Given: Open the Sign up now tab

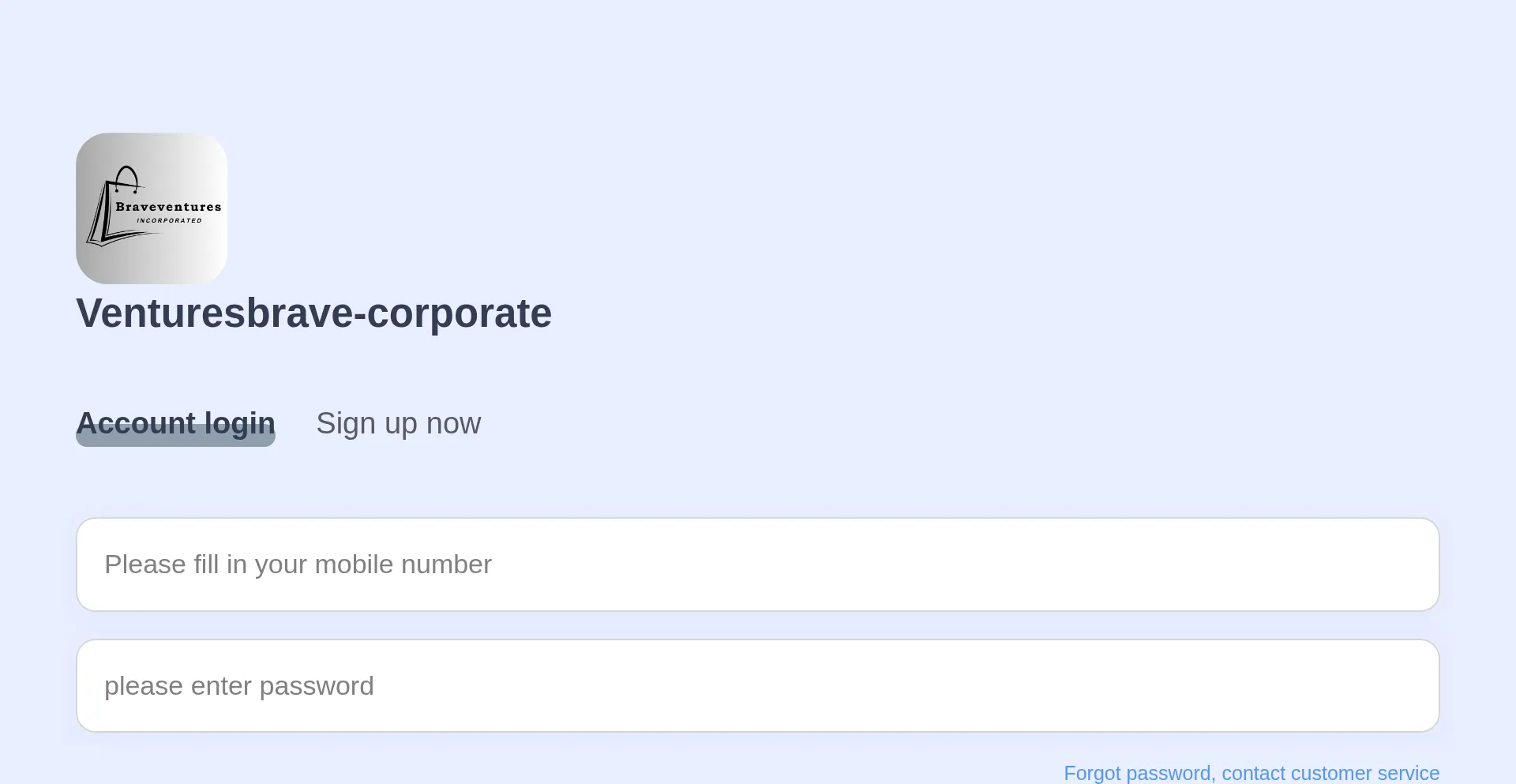Looking at the screenshot, I should (398, 424).
